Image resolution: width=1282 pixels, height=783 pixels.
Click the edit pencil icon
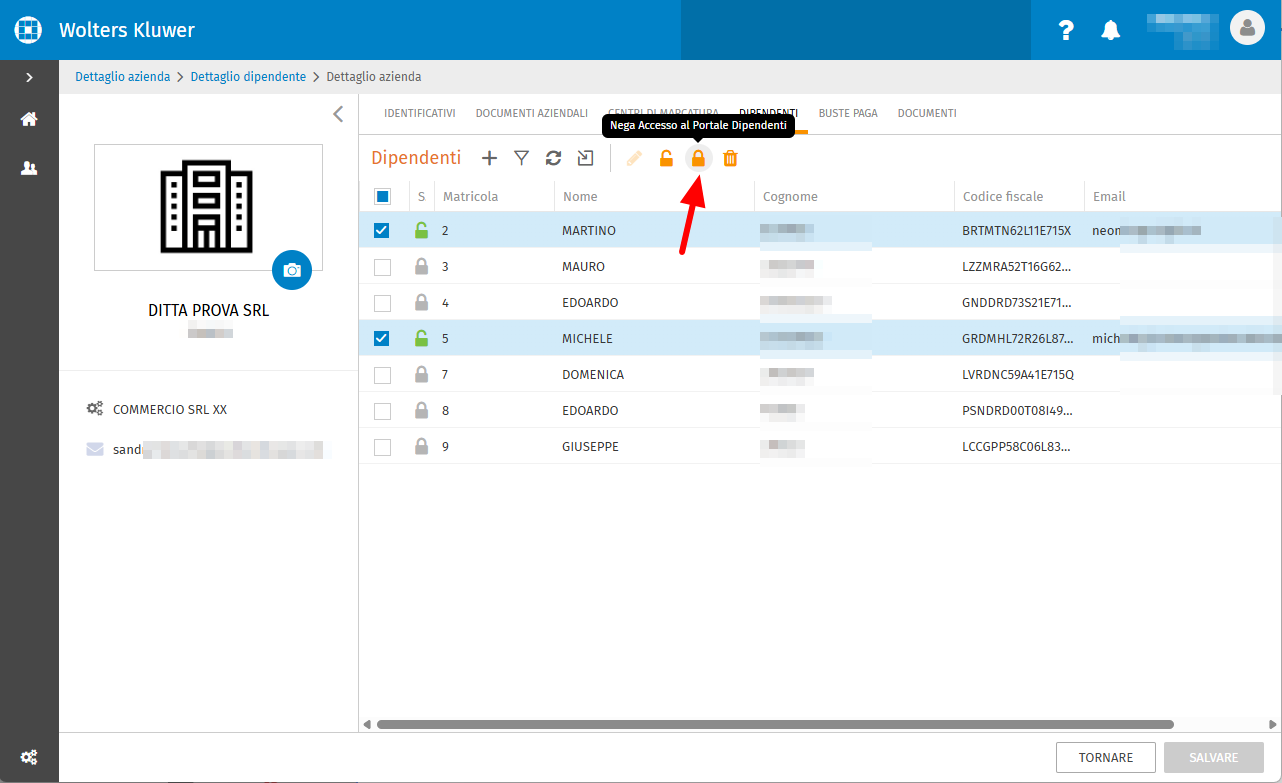coord(634,158)
